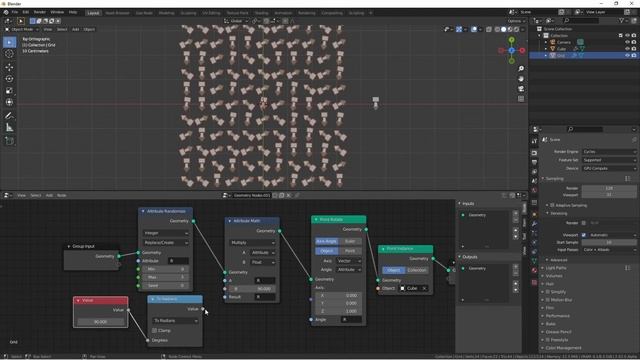This screenshot has height=360, width=640.
Task: Open the Device GPU Compute dropdown
Action: tap(609, 168)
